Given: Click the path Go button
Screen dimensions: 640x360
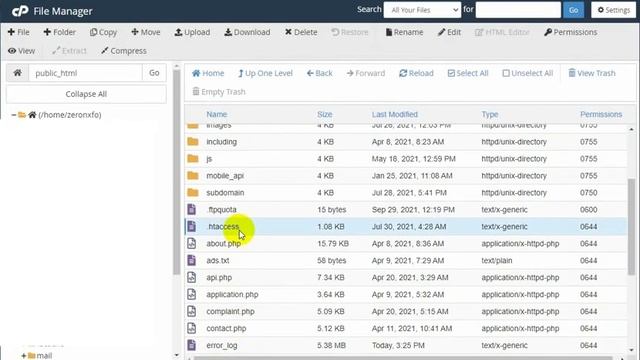Looking at the screenshot, I should (154, 73).
